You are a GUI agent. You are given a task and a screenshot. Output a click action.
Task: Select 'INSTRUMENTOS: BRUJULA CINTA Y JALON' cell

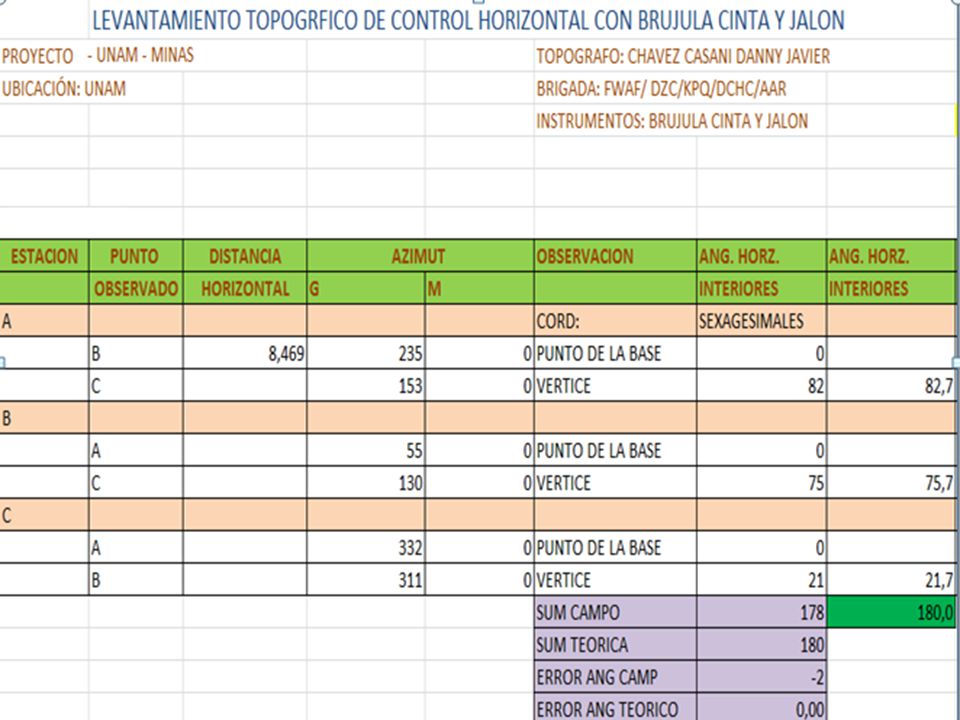tap(672, 121)
